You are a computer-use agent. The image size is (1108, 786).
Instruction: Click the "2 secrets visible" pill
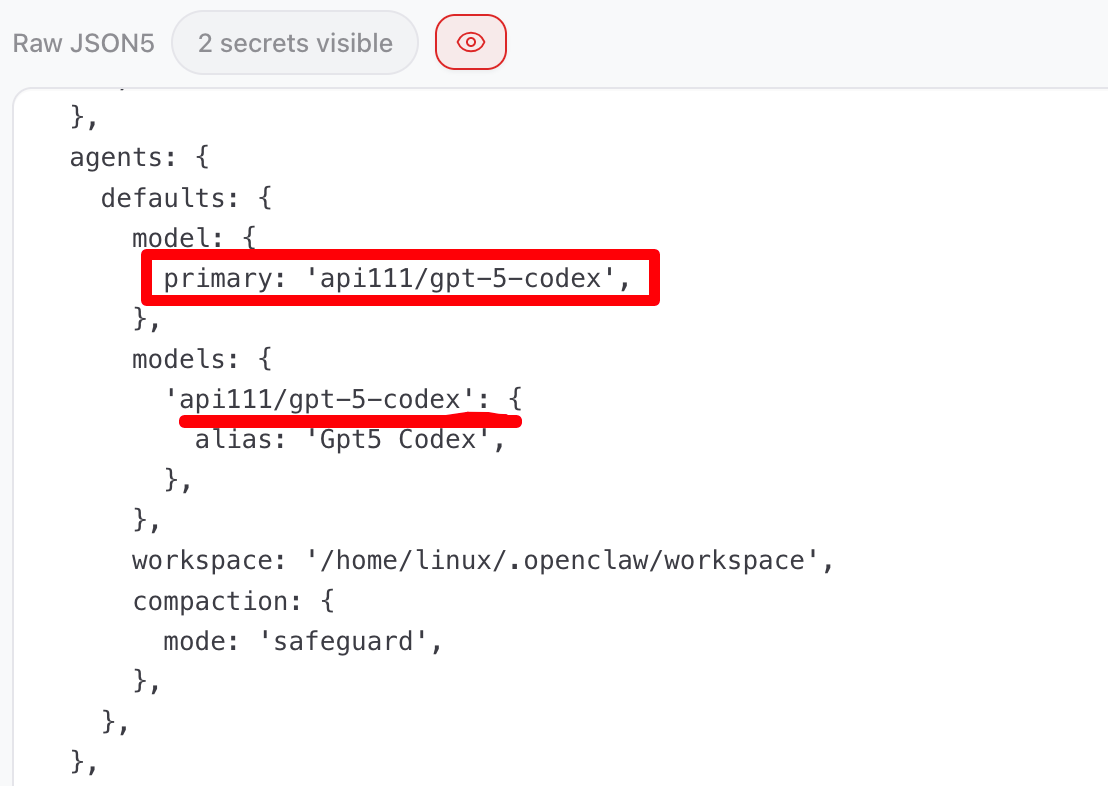pos(294,43)
